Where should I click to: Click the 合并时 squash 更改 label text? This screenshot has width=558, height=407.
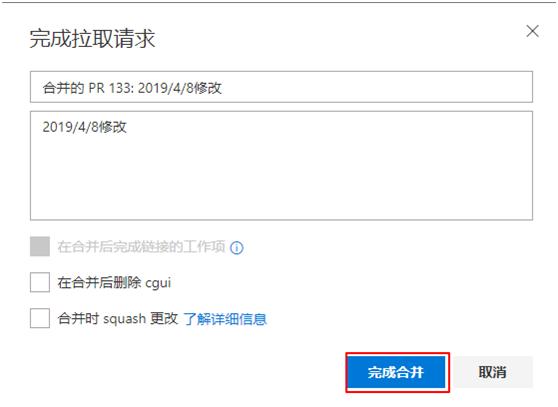tap(117, 318)
